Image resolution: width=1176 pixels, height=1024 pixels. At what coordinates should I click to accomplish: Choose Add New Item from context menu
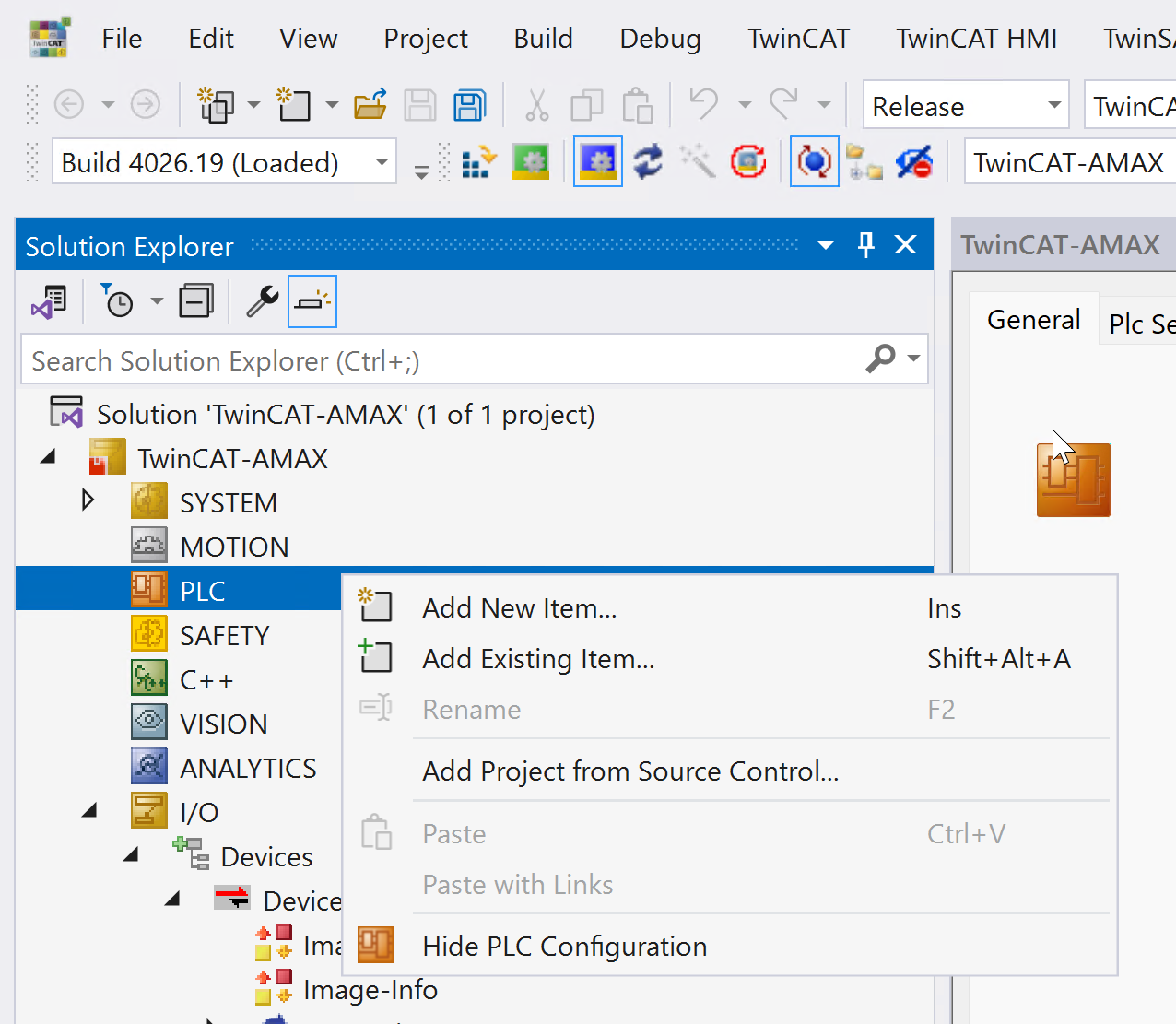click(519, 608)
